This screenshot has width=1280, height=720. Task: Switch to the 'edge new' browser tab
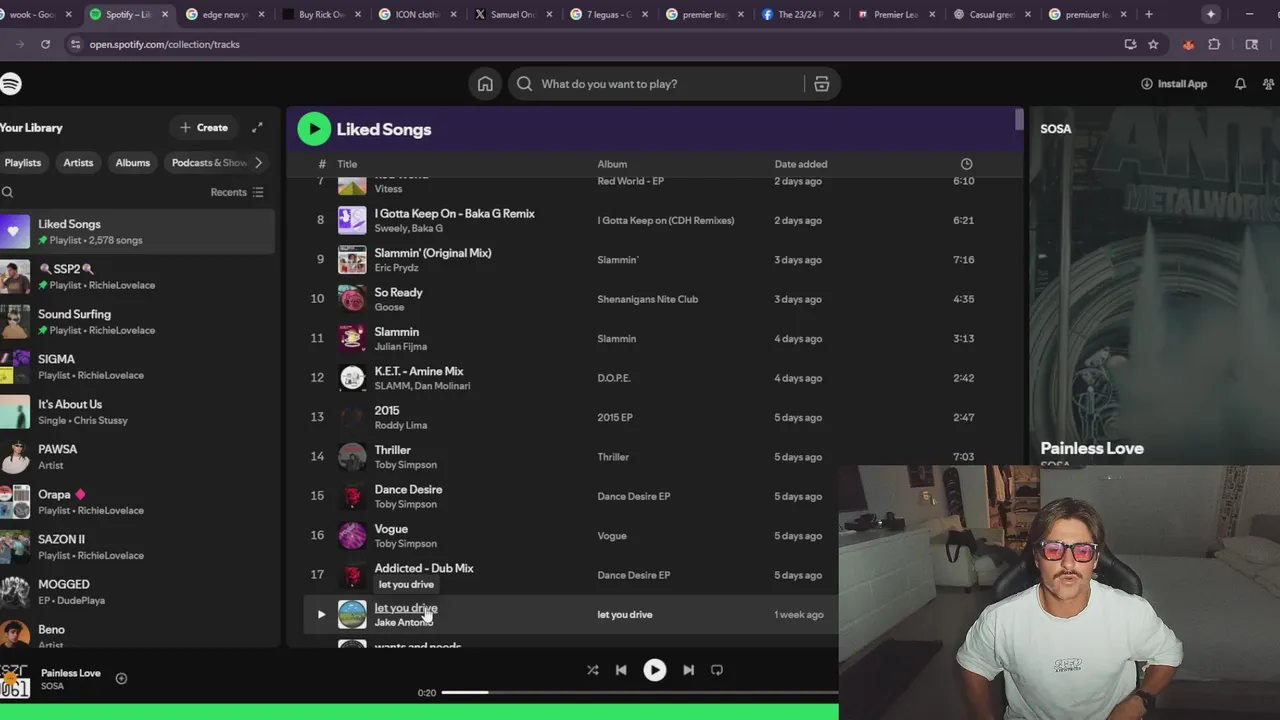coord(224,14)
